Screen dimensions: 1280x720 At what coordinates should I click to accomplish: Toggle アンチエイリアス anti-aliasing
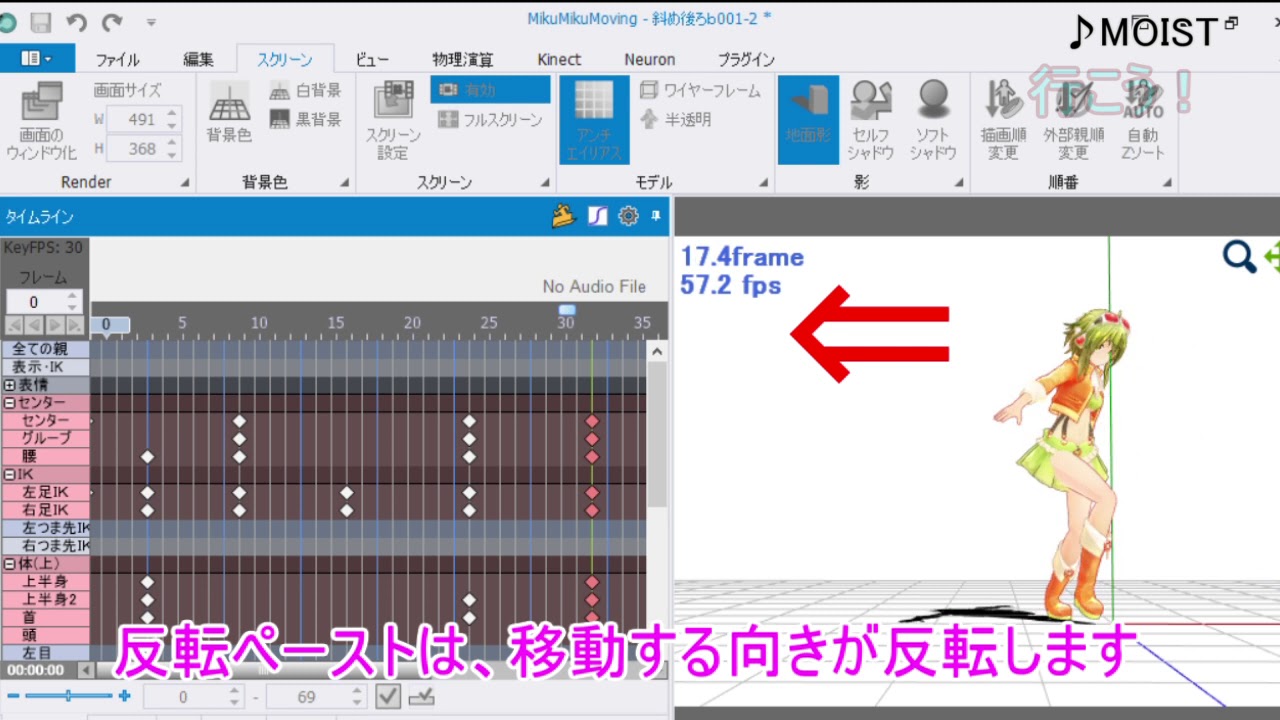[593, 121]
